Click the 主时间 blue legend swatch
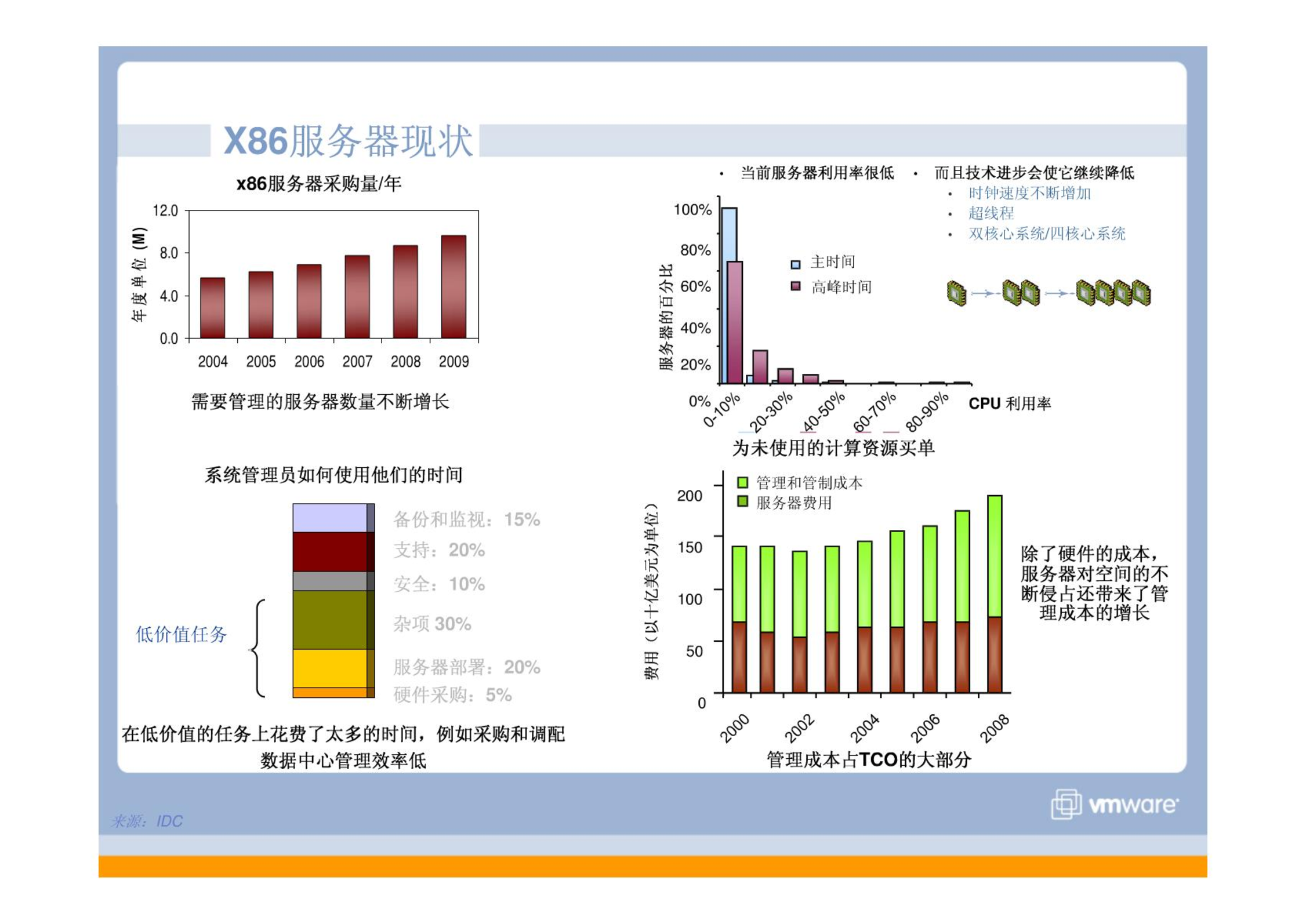This screenshot has width=1306, height=924. (795, 264)
